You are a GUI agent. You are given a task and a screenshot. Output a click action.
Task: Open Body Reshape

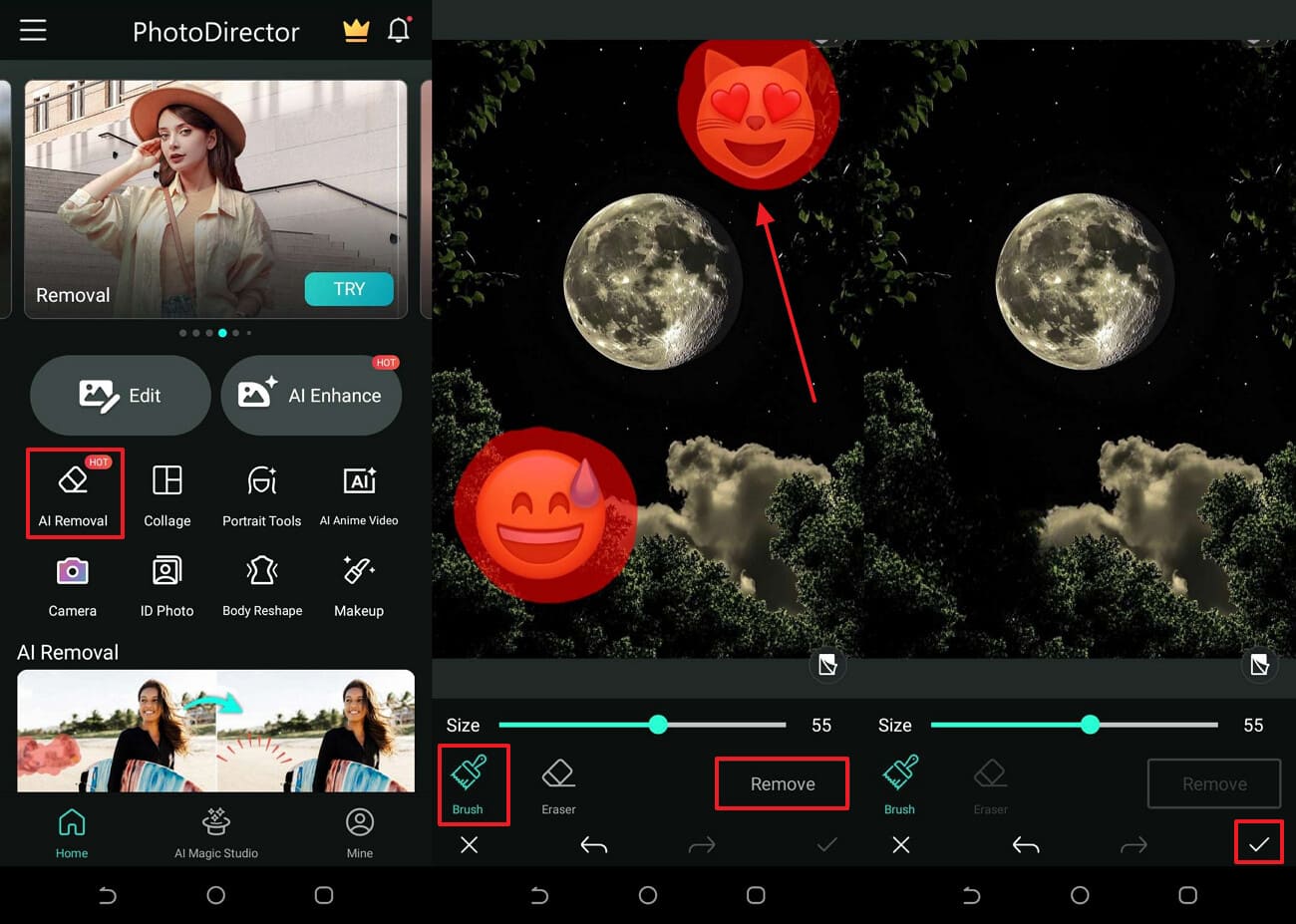[261, 584]
